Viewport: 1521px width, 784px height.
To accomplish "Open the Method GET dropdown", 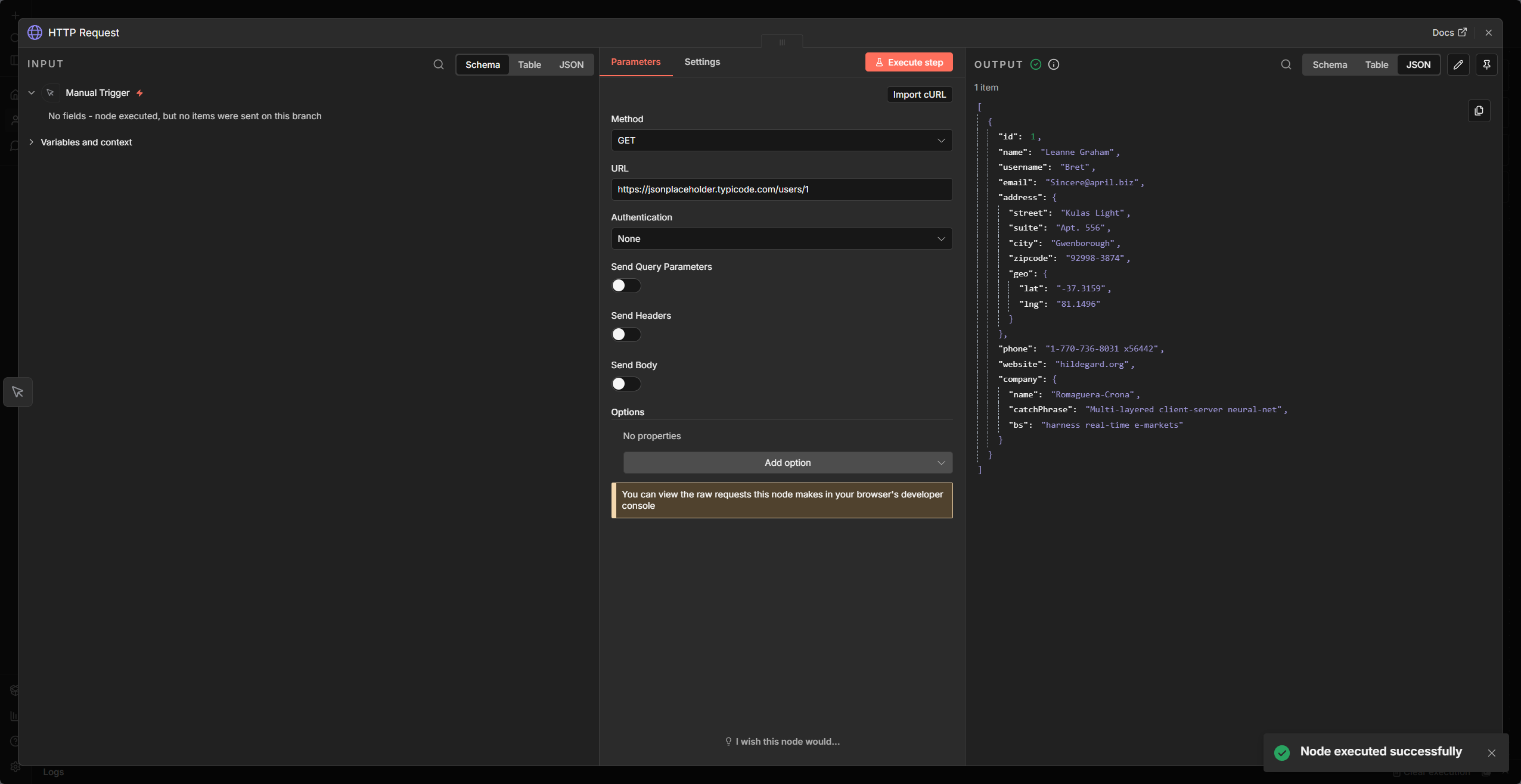I will (781, 141).
